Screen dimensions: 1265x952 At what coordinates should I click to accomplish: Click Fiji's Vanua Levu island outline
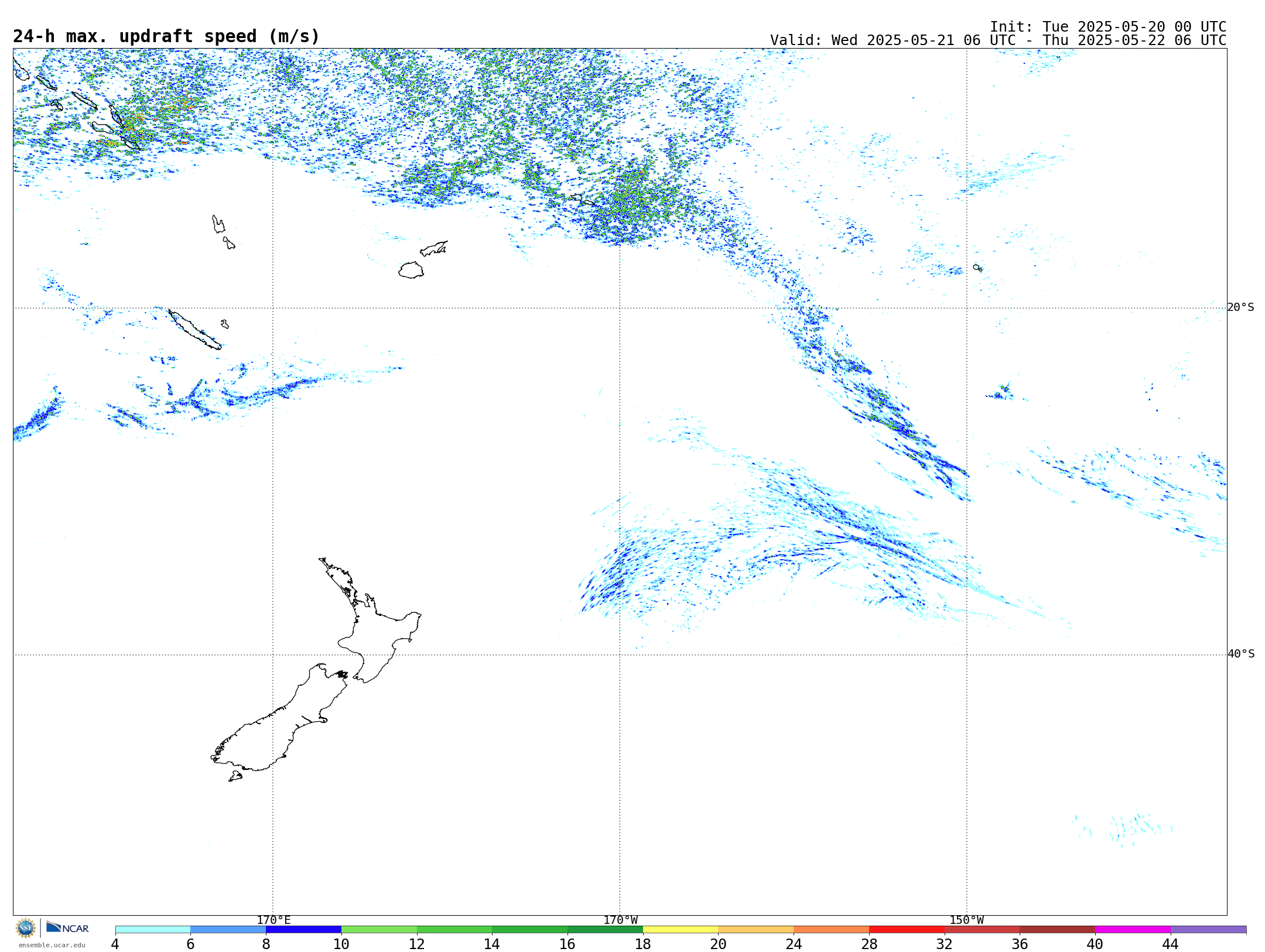click(x=434, y=249)
